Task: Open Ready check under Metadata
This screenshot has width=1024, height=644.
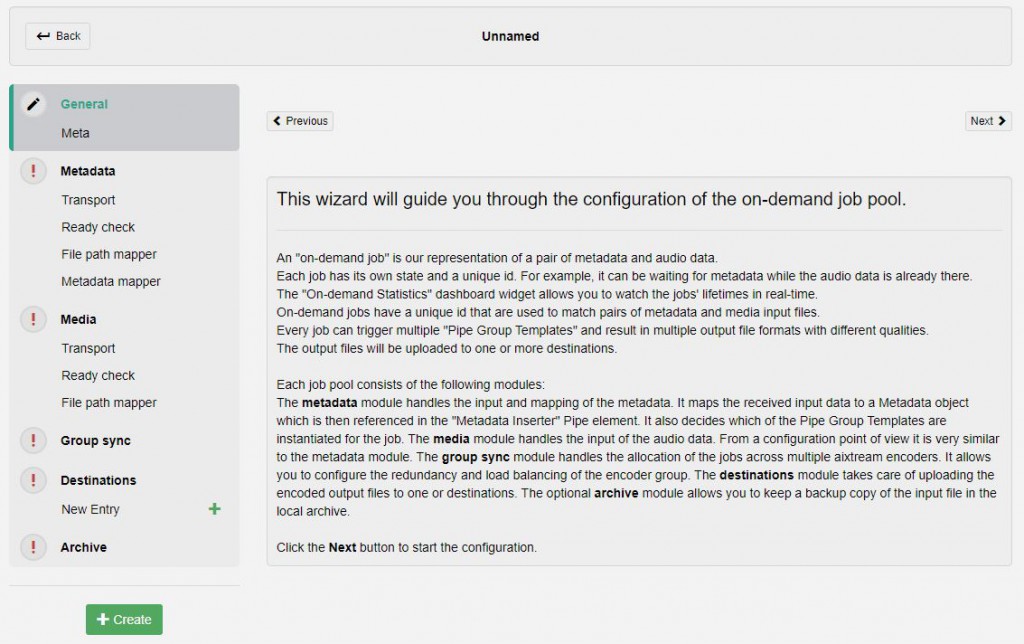Action: tap(98, 227)
